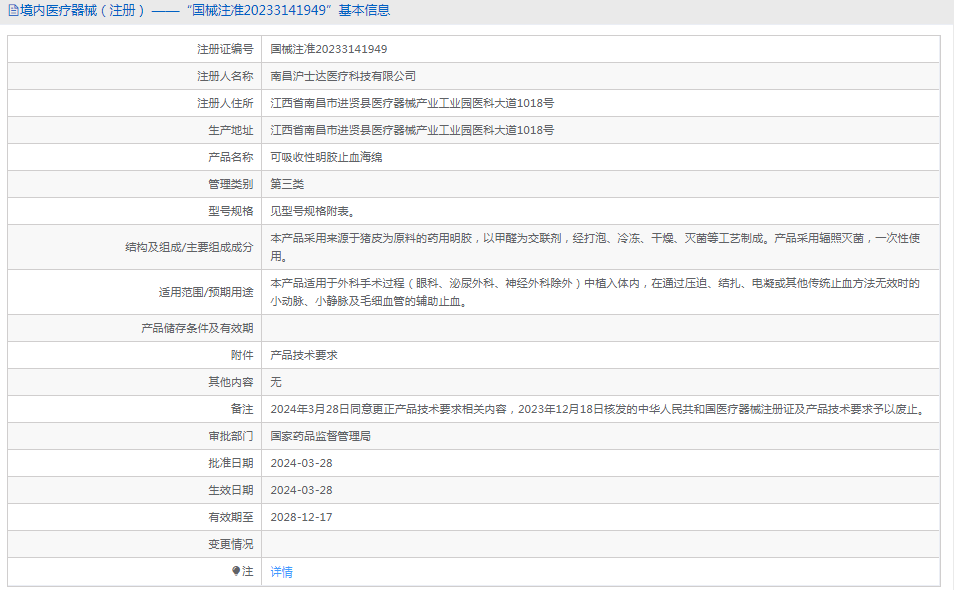Select the expiry date 2028-12-17
The width and height of the screenshot is (954, 590).
[x=301, y=517]
